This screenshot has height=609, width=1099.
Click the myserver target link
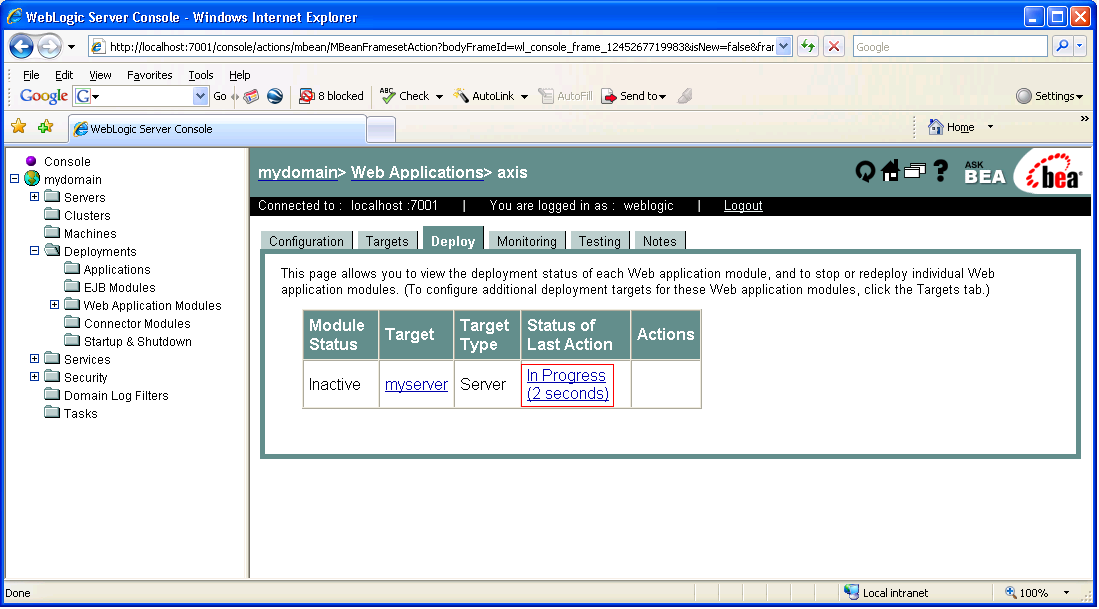pos(416,385)
